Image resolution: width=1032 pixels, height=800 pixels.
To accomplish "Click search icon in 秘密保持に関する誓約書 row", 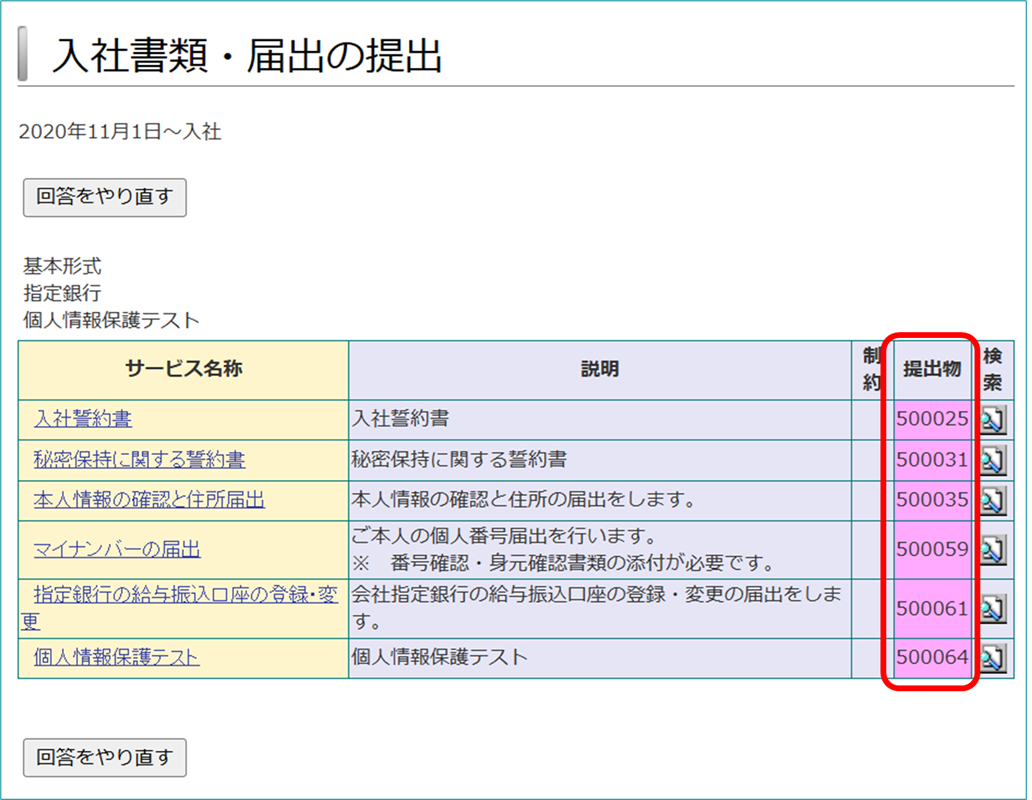I will click(x=992, y=460).
